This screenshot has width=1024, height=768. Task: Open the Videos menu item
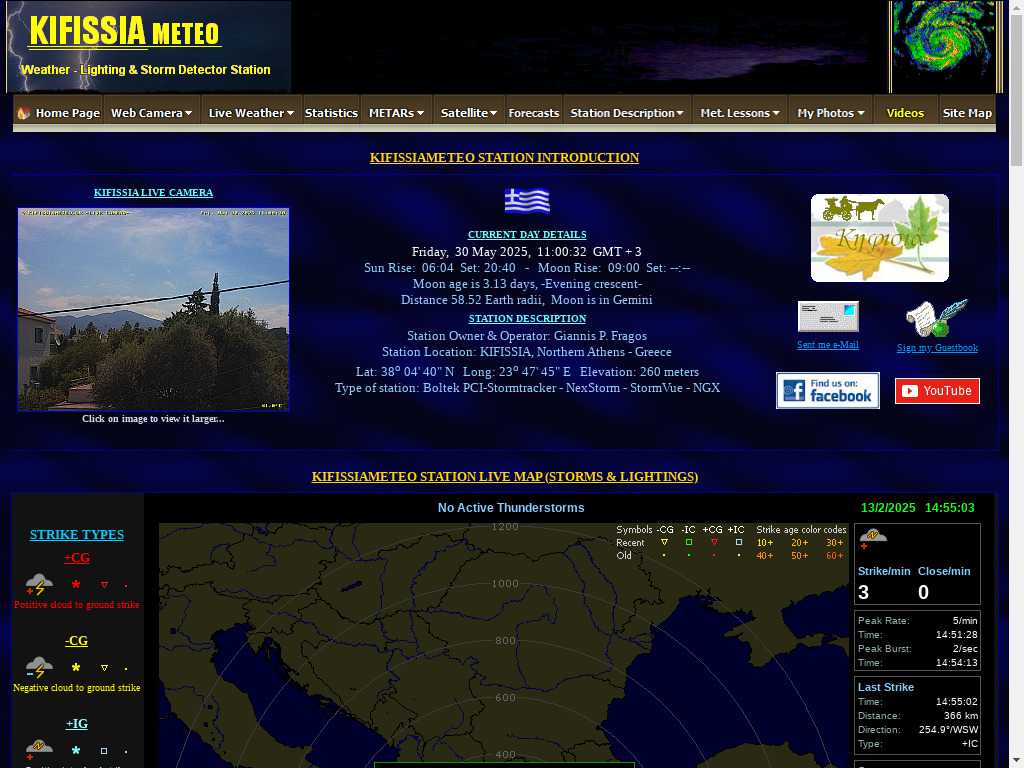905,113
